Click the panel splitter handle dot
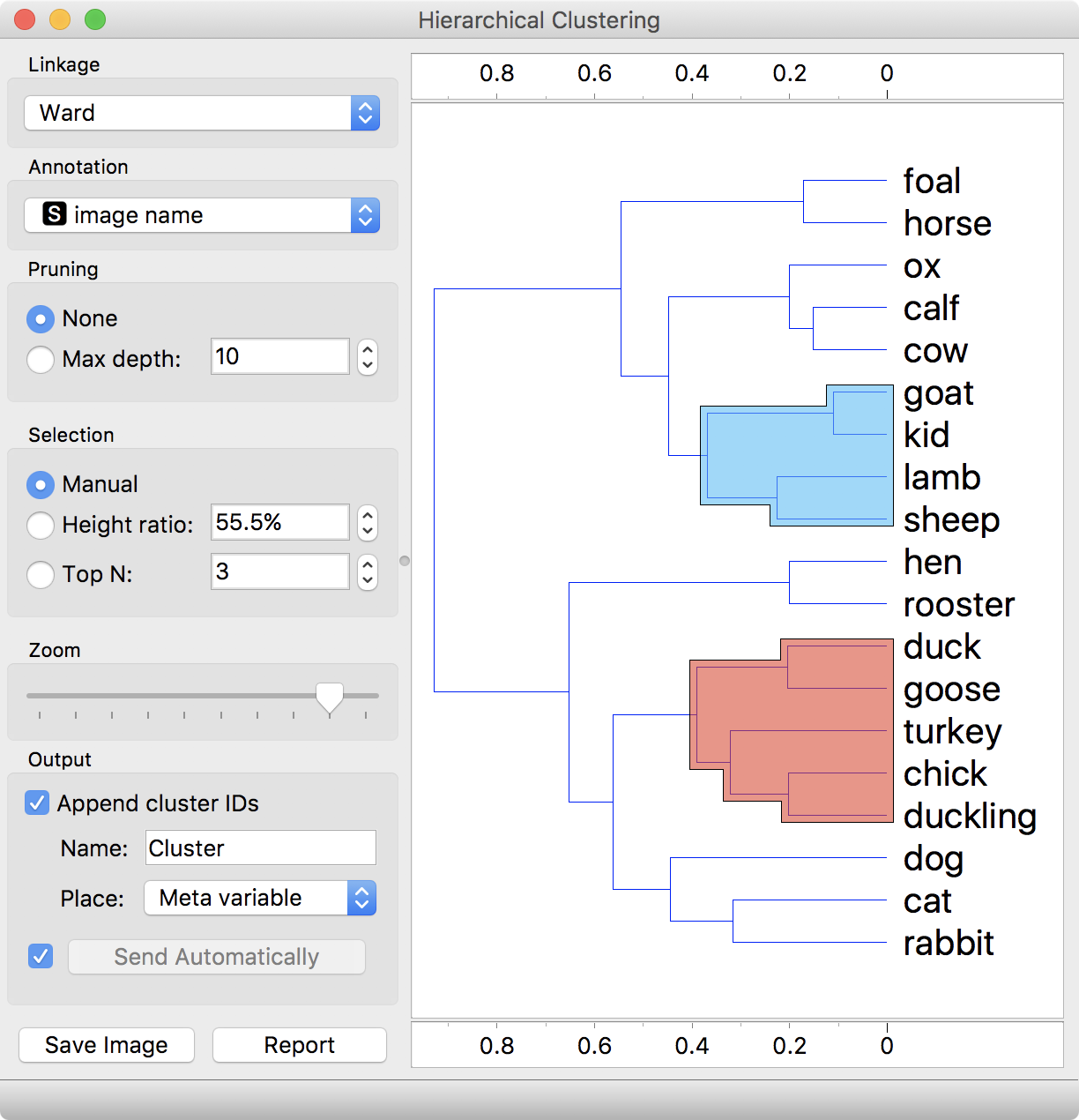 [x=405, y=561]
